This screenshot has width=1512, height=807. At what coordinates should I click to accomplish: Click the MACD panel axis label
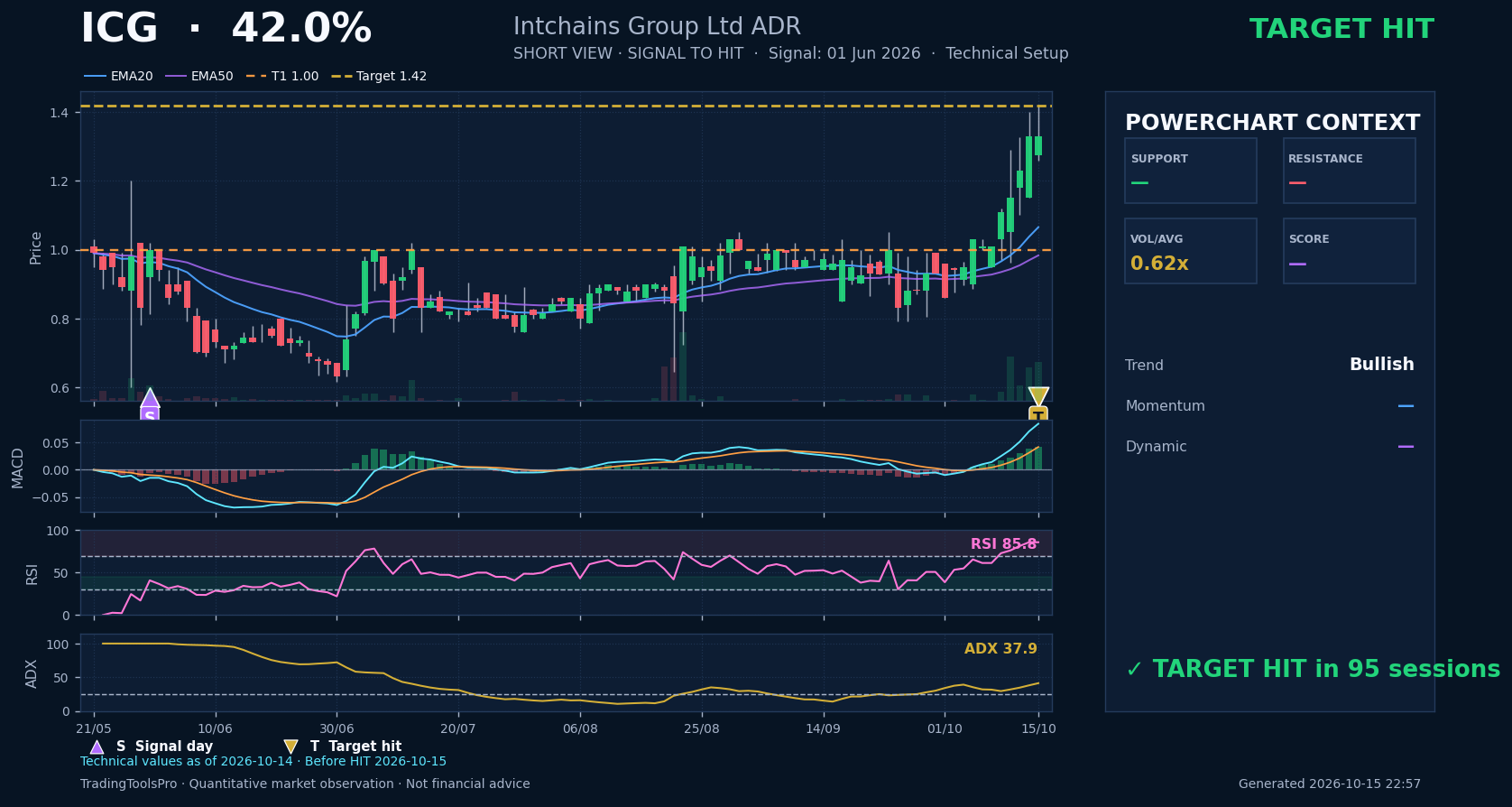[x=18, y=467]
